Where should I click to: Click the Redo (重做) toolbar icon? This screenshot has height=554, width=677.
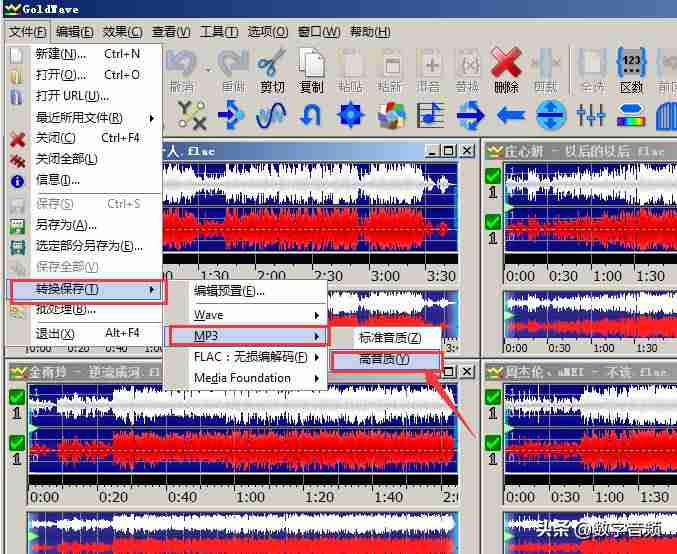[233, 63]
